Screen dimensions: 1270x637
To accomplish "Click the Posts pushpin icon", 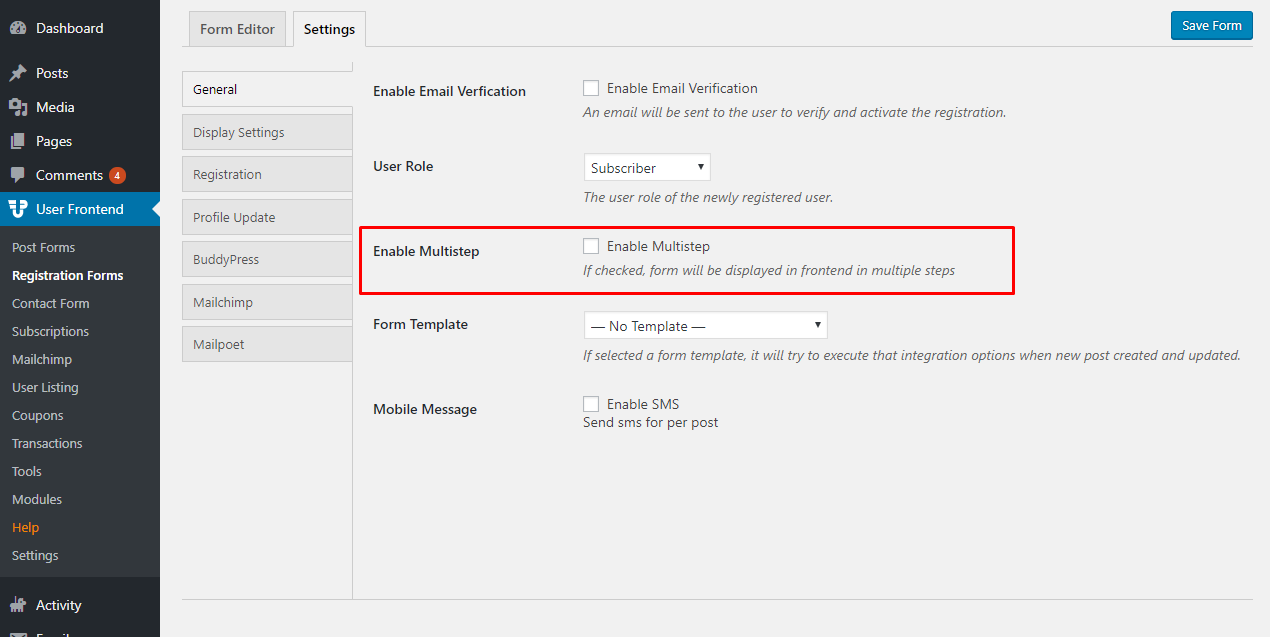I will coord(18,73).
